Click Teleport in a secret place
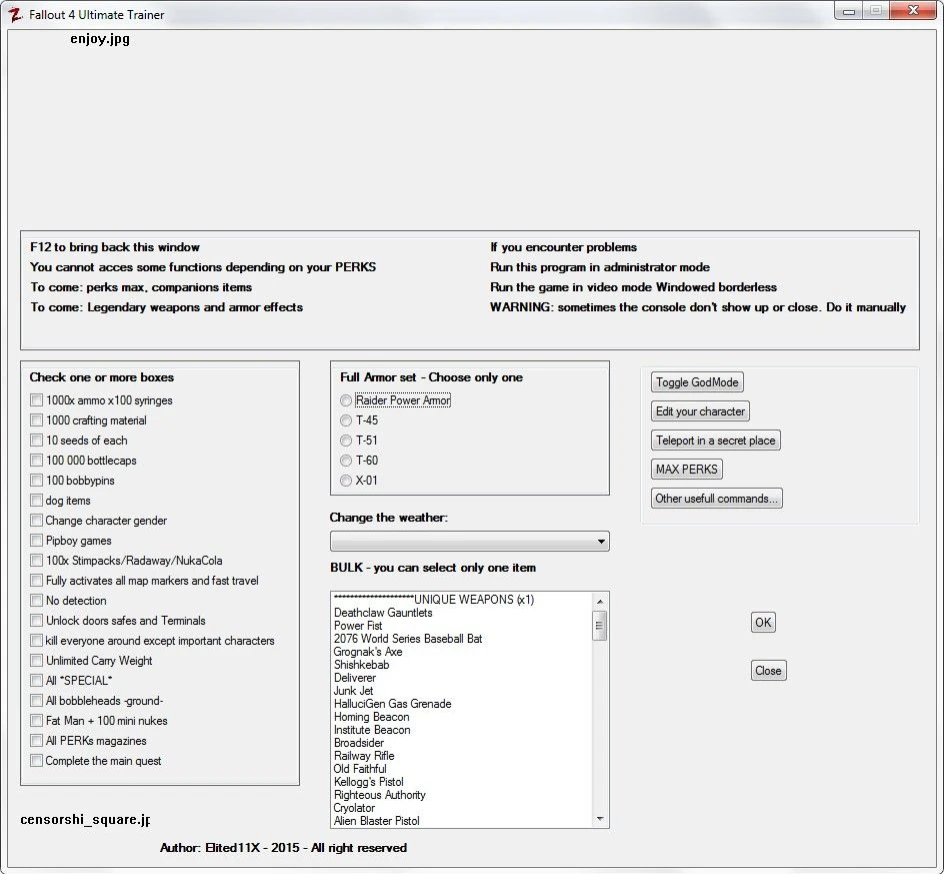Screen dimensions: 944x874 [715, 440]
